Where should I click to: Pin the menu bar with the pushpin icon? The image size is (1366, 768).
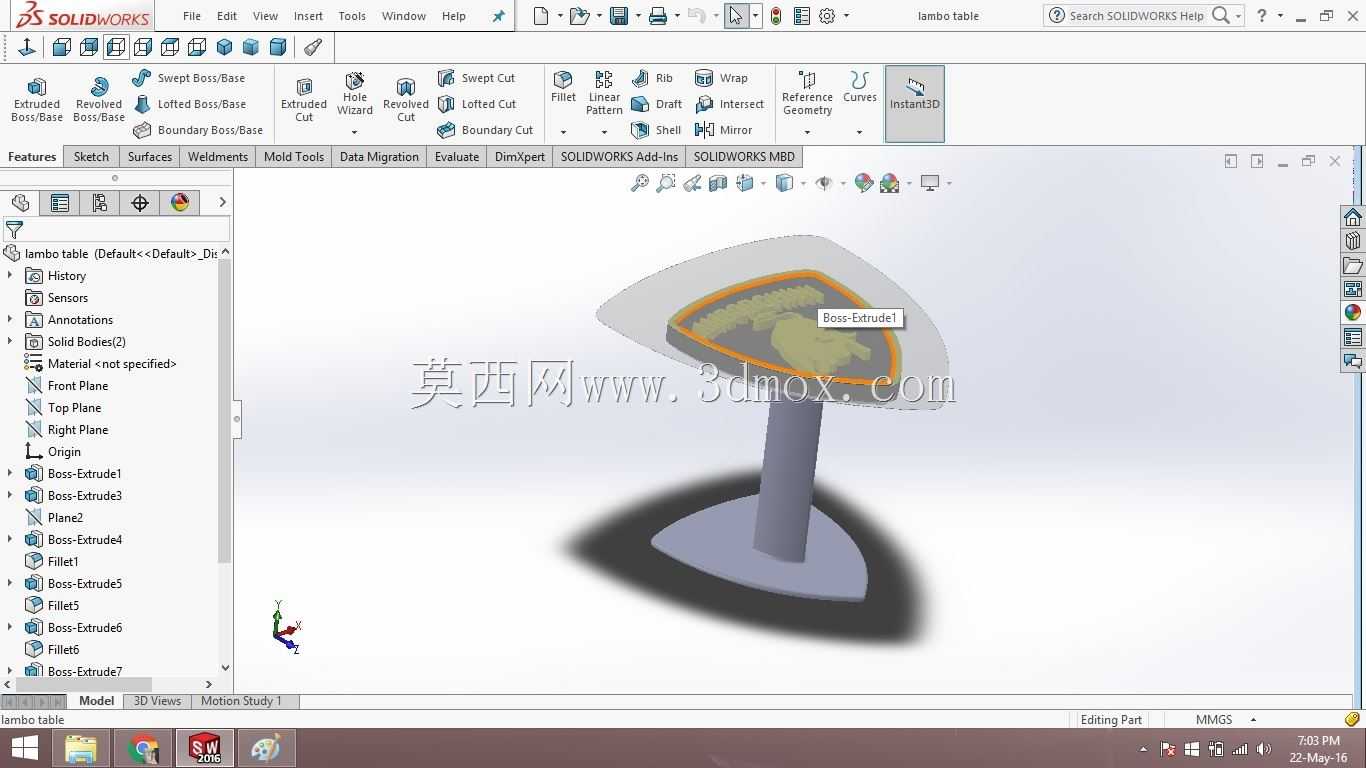(499, 16)
